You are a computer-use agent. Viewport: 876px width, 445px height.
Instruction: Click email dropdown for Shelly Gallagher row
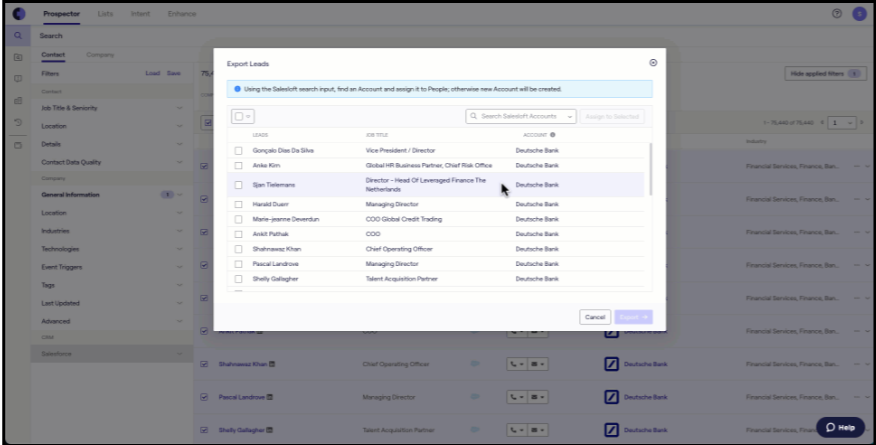pos(537,430)
